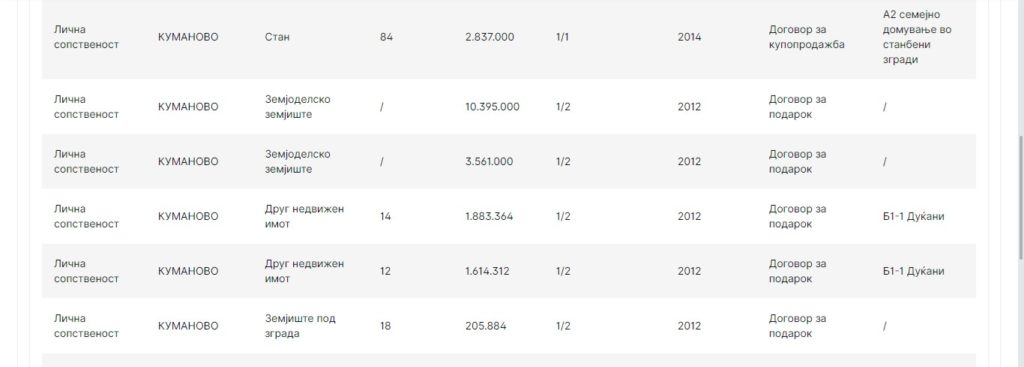Viewport: 1024px width, 367px height.
Task: Click 'Договор за купопродажба' cell
Action: click(x=807, y=37)
